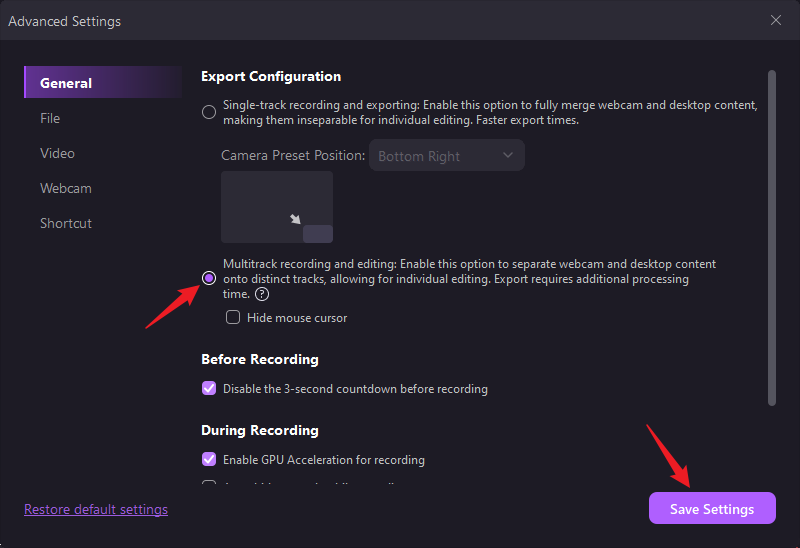800x548 pixels.
Task: Uncheck Disable the 3-second countdown checkbox
Action: pos(209,388)
